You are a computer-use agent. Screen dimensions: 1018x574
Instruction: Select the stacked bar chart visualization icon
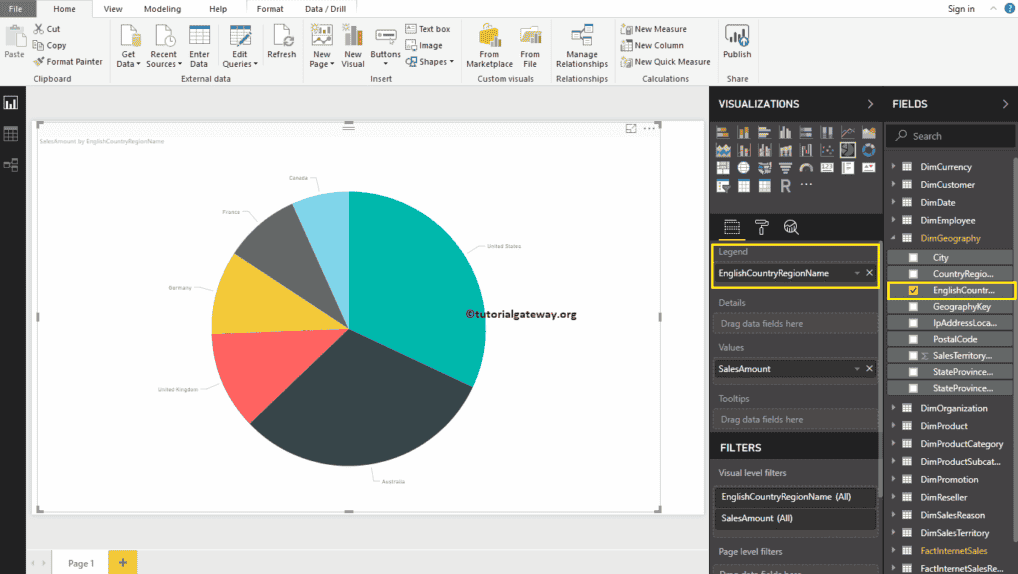(x=723, y=132)
